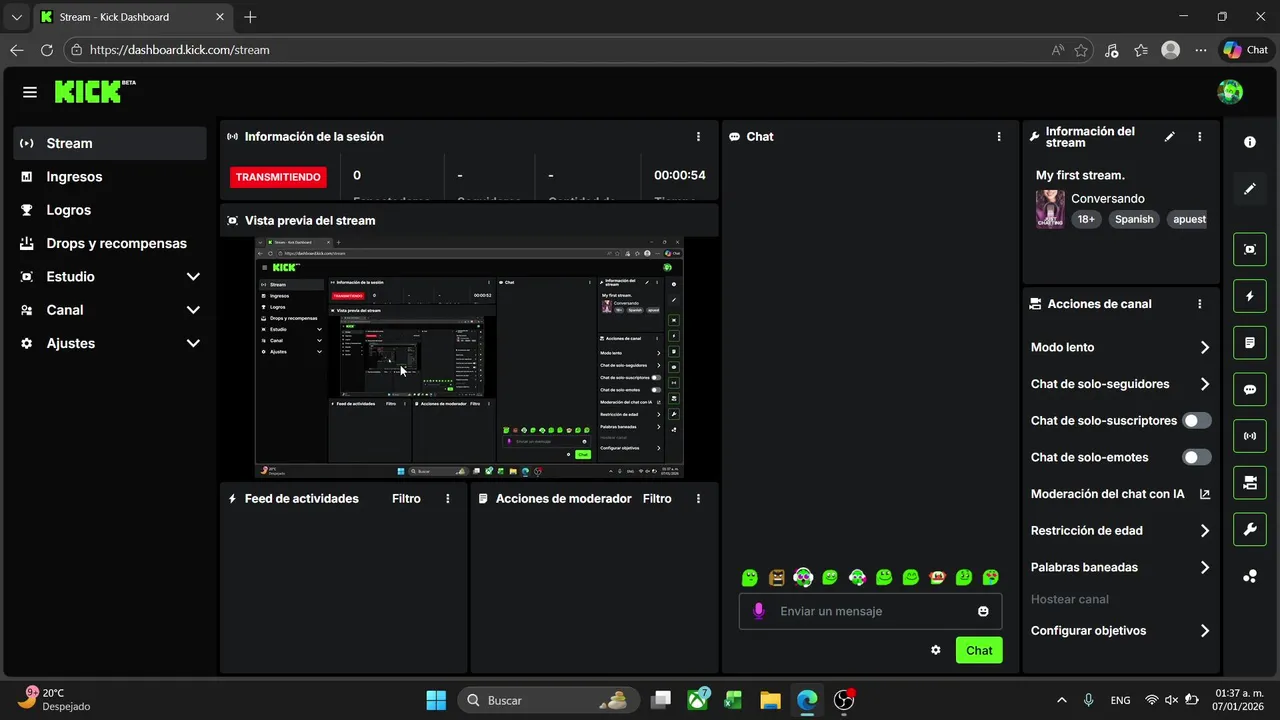Viewport: 1280px width, 720px height.
Task: Expand the Estudio sidebar section
Action: click(x=193, y=277)
